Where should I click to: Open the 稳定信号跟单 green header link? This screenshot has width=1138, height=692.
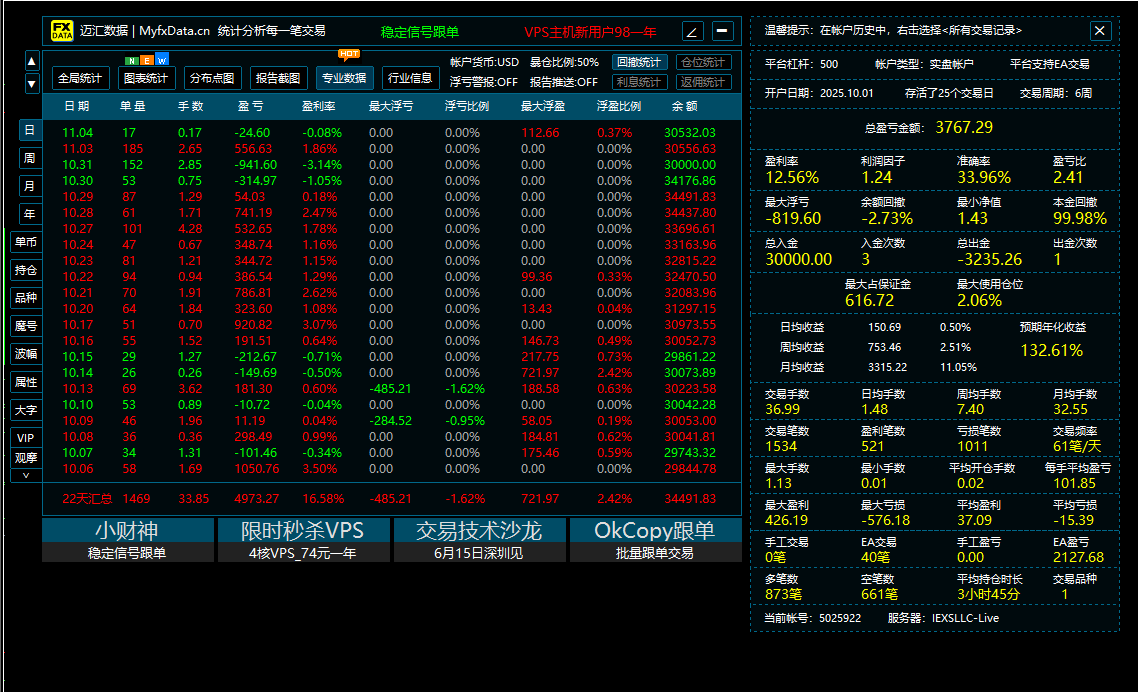[x=419, y=32]
